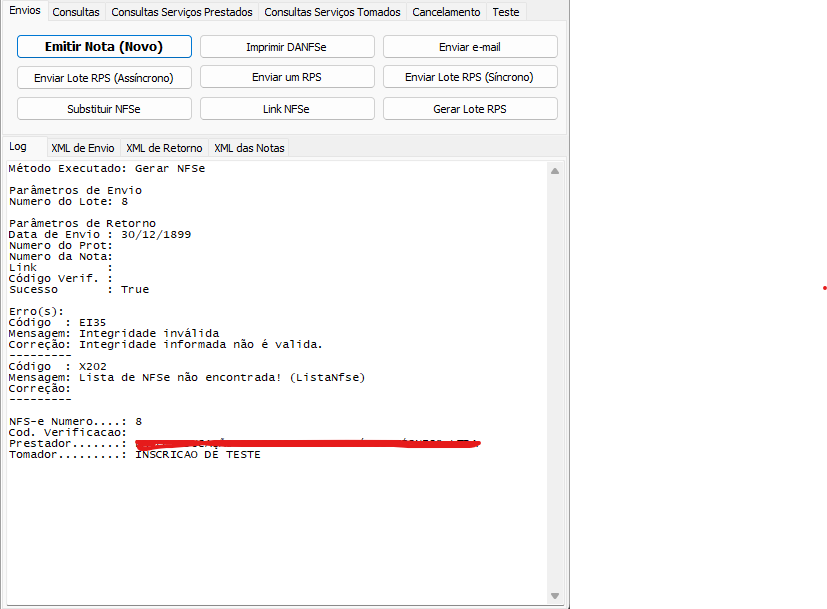Click Imprimir DANFSe button

[x=287, y=47]
